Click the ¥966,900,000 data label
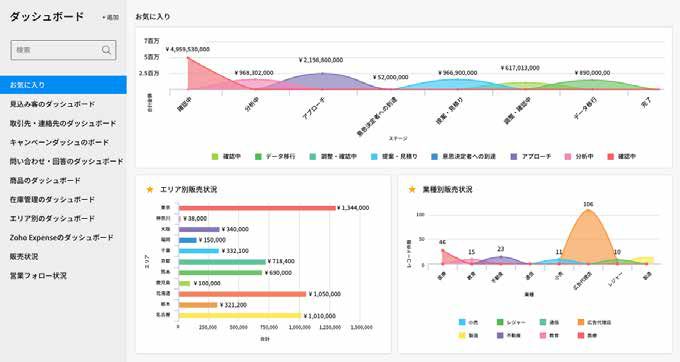The image size is (680, 362). click(458, 73)
